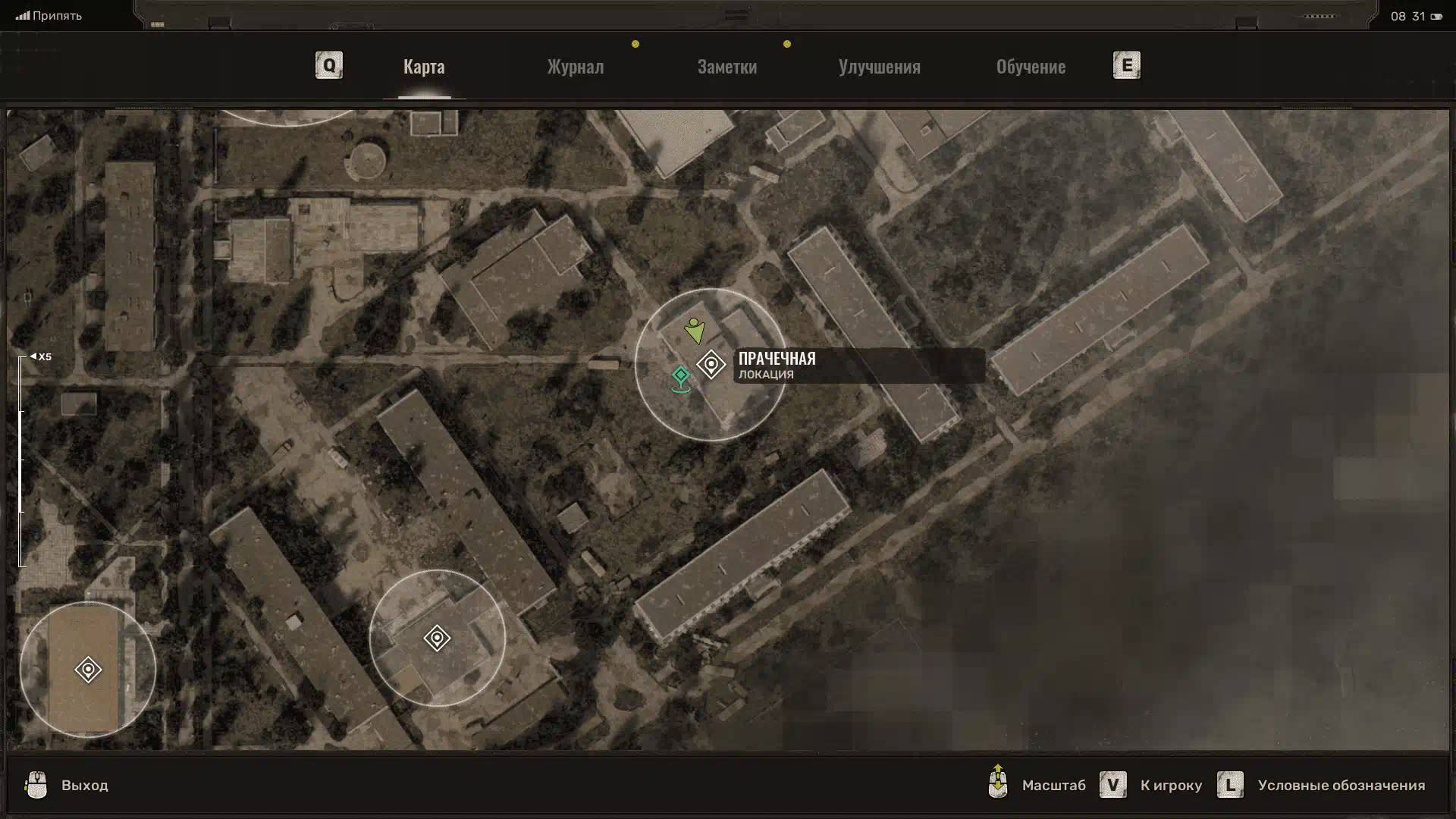Click the E next-tab key icon
Viewport: 1456px width, 819px height.
1126,65
